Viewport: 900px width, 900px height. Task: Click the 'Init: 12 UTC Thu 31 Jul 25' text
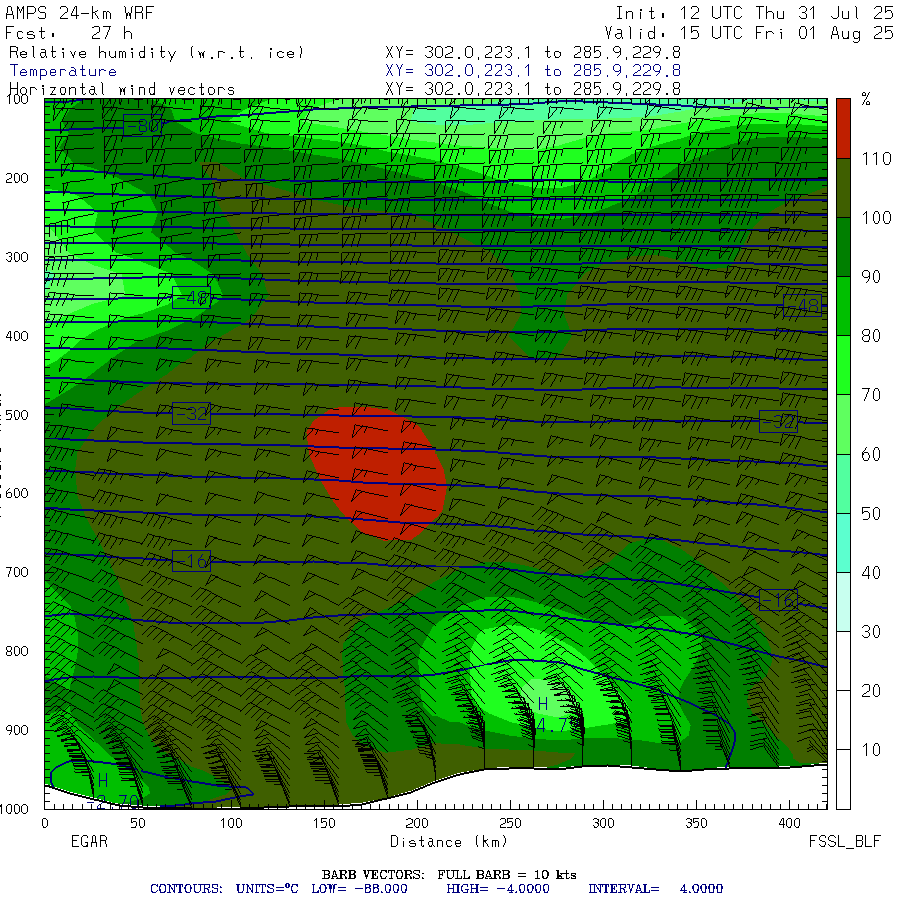click(x=754, y=13)
